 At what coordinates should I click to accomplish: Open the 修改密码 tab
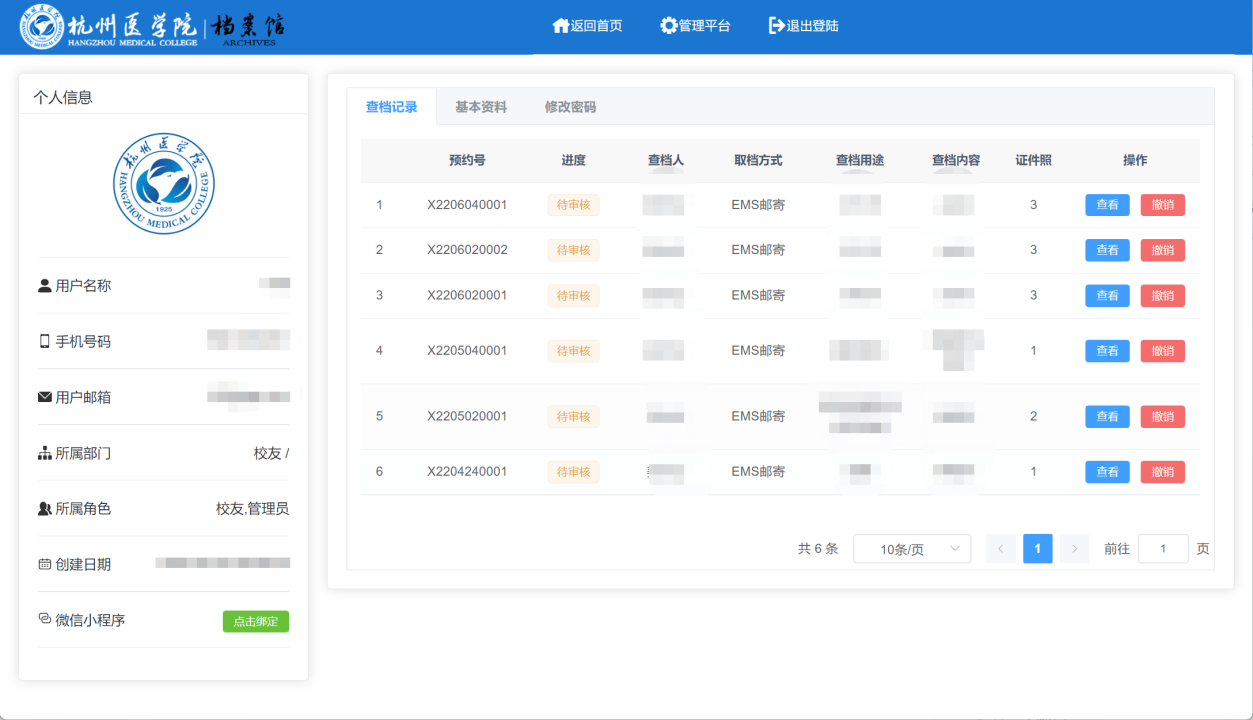[570, 107]
